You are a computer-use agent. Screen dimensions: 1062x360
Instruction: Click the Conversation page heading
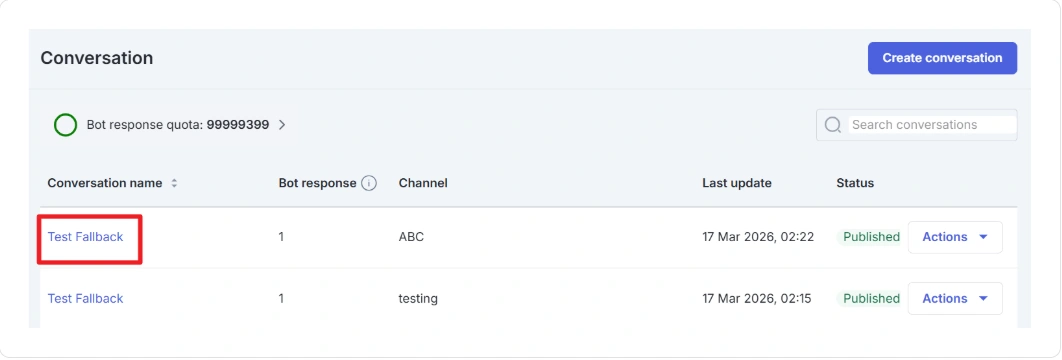coord(97,58)
